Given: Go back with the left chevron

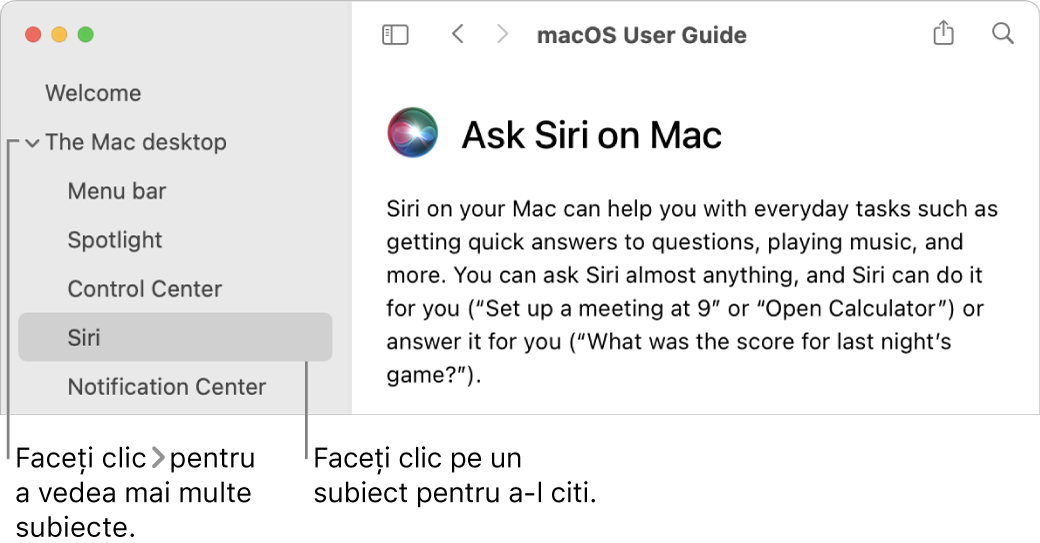Looking at the screenshot, I should 458,35.
